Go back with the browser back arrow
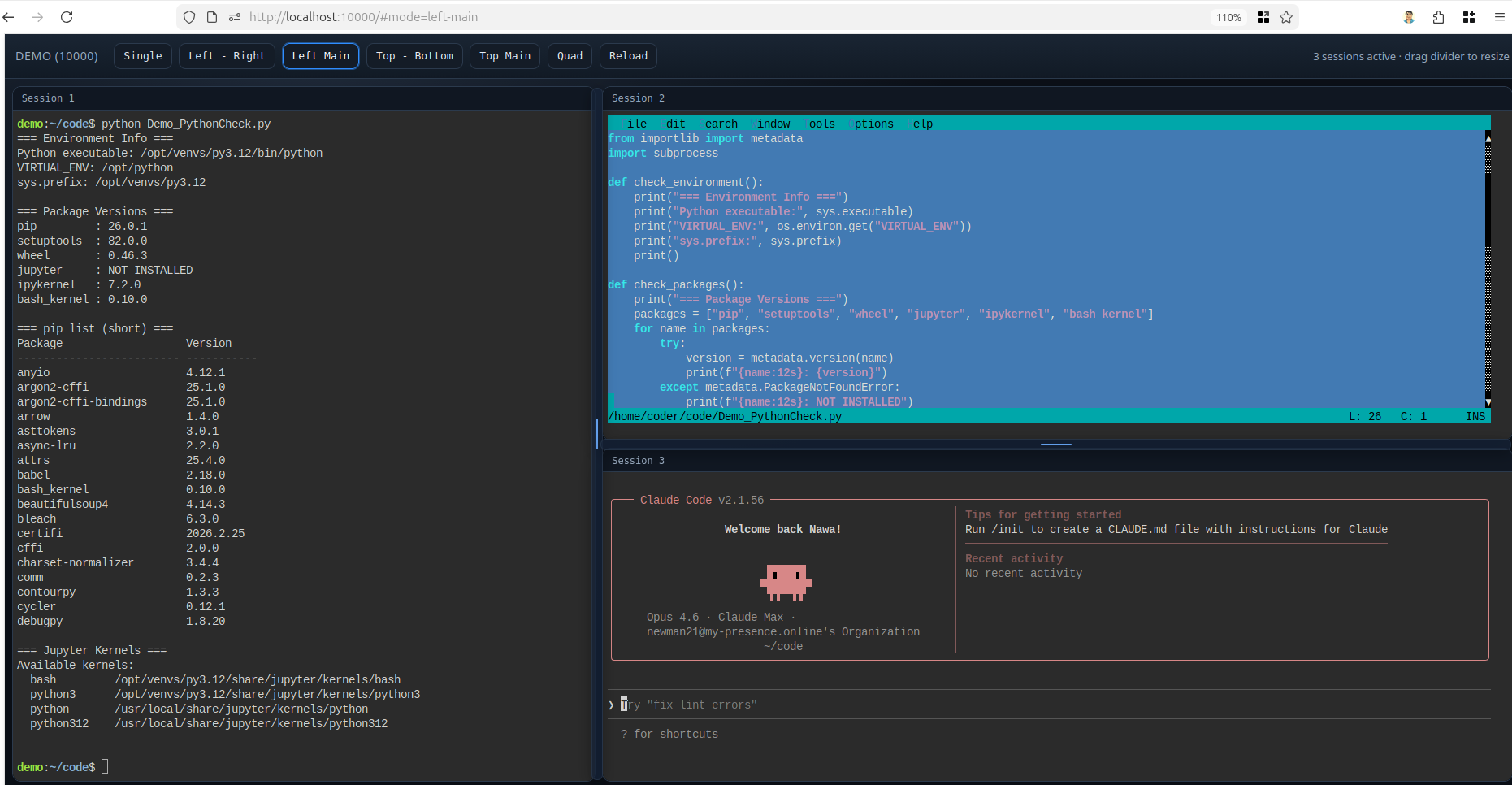Image resolution: width=1512 pixels, height=785 pixels. tap(8, 17)
